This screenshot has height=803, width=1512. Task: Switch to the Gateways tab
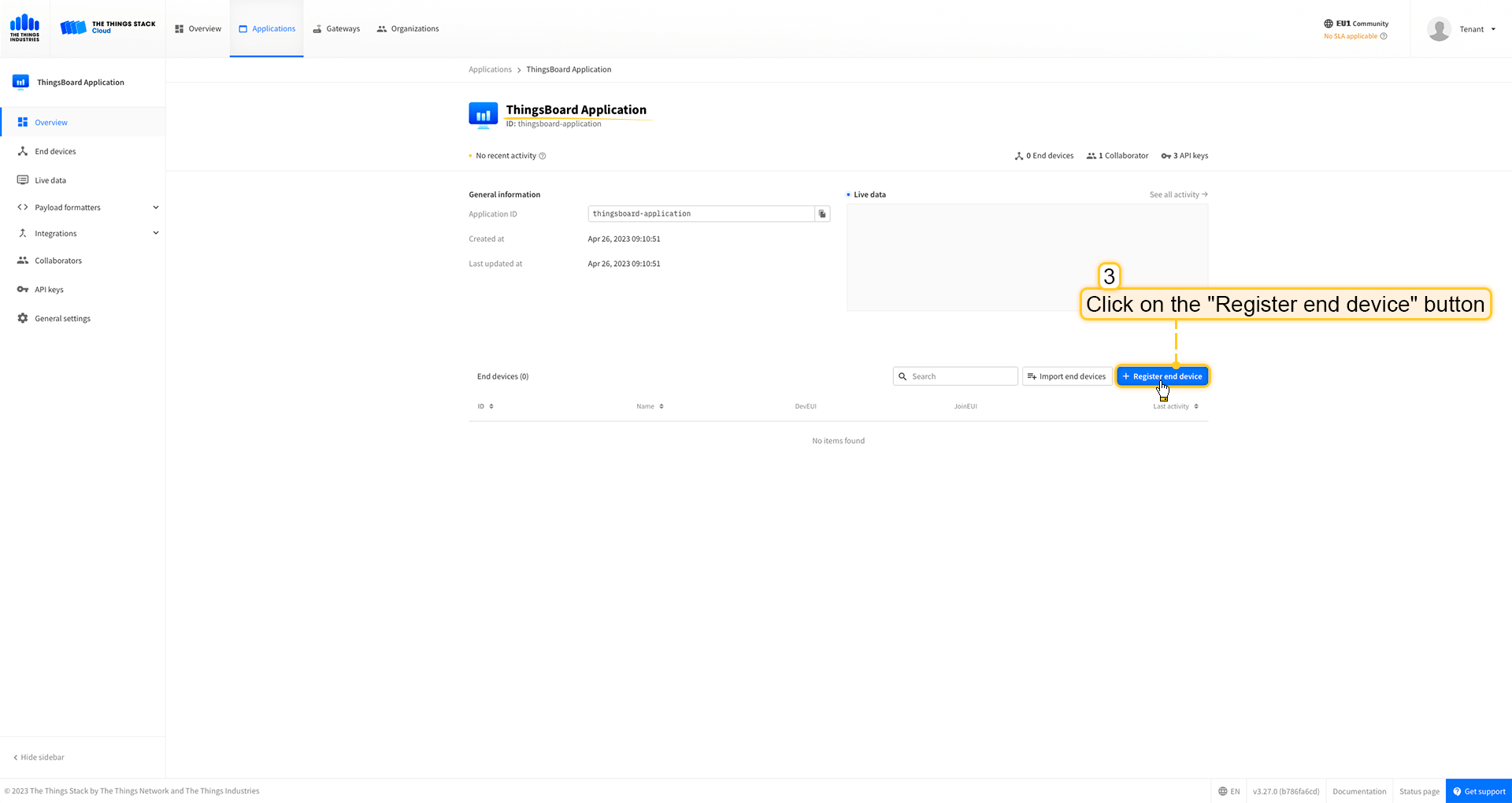pos(336,29)
